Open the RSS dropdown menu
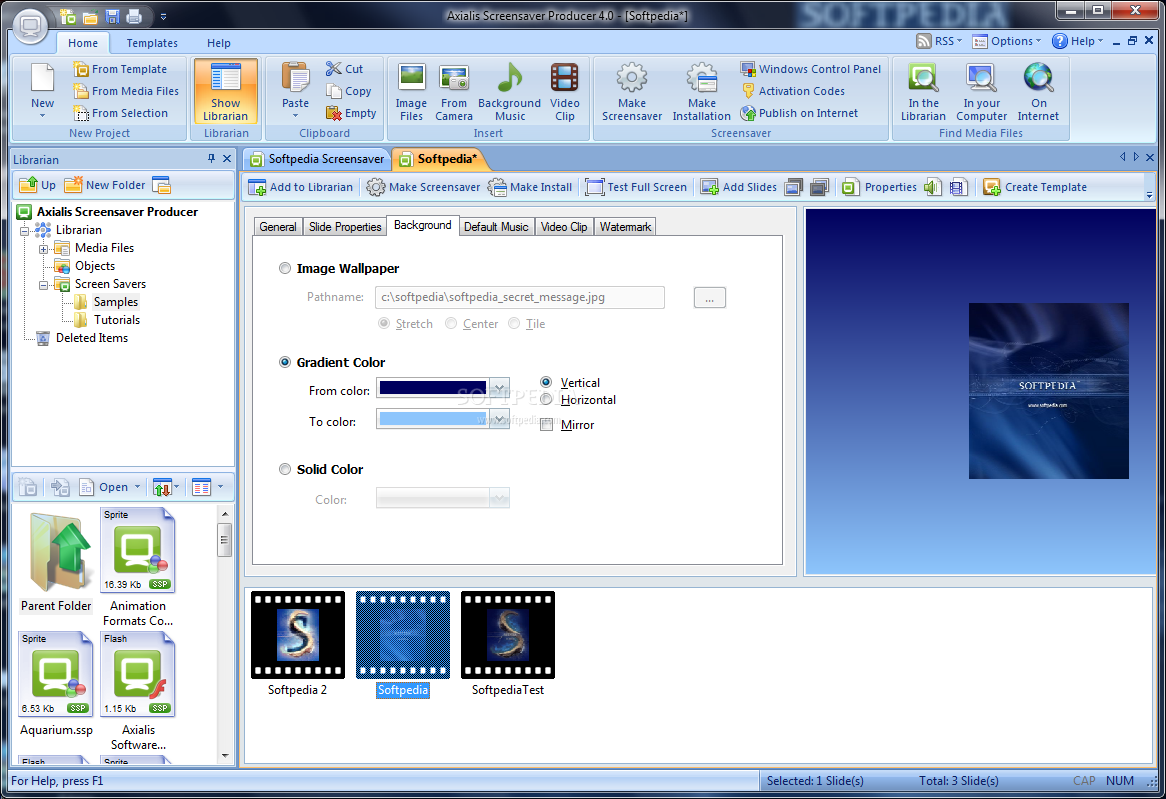Image resolution: width=1166 pixels, height=799 pixels. tap(939, 41)
